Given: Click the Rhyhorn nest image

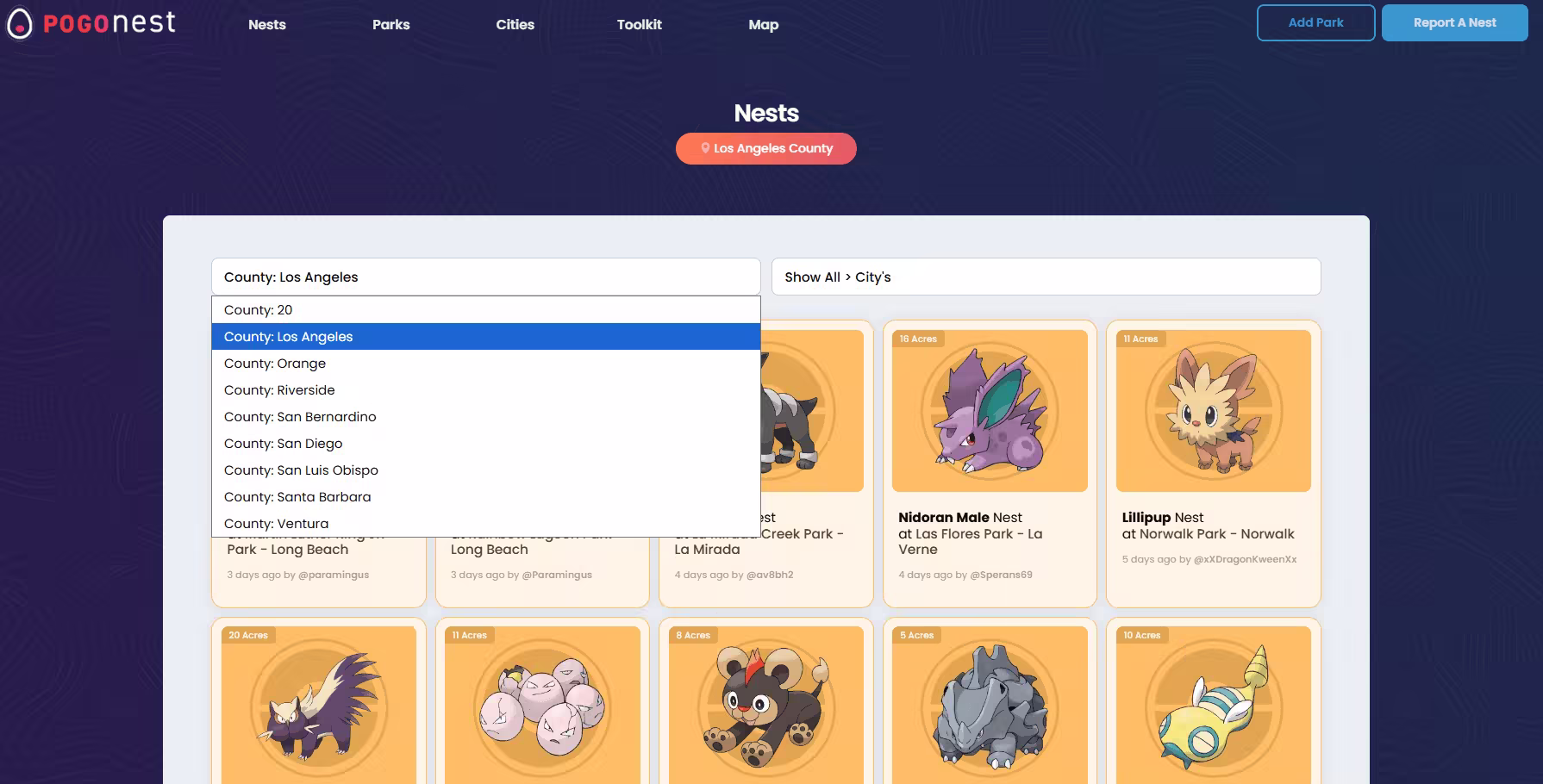Looking at the screenshot, I should pyautogui.click(x=988, y=706).
